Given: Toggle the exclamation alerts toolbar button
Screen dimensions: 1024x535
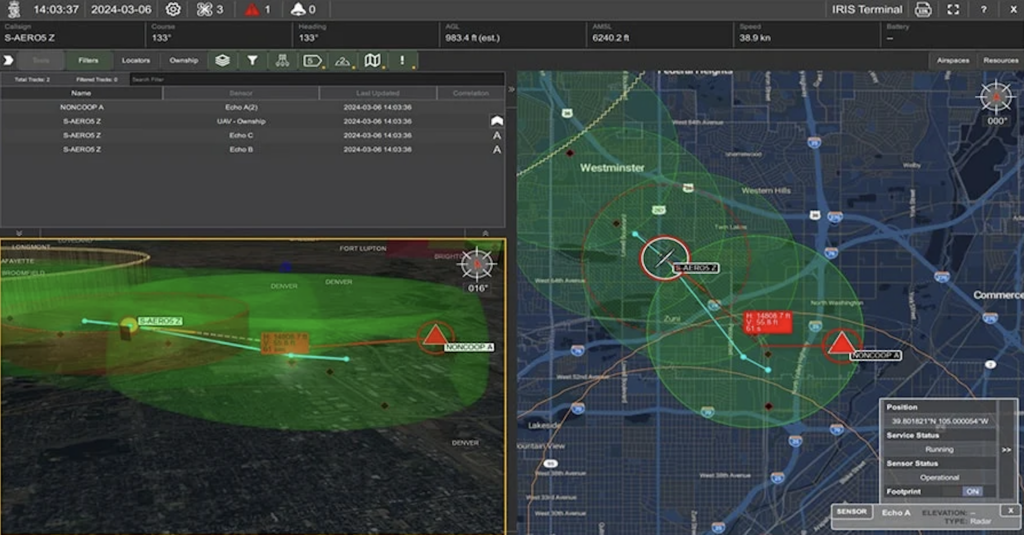Looking at the screenshot, I should click(x=402, y=61).
